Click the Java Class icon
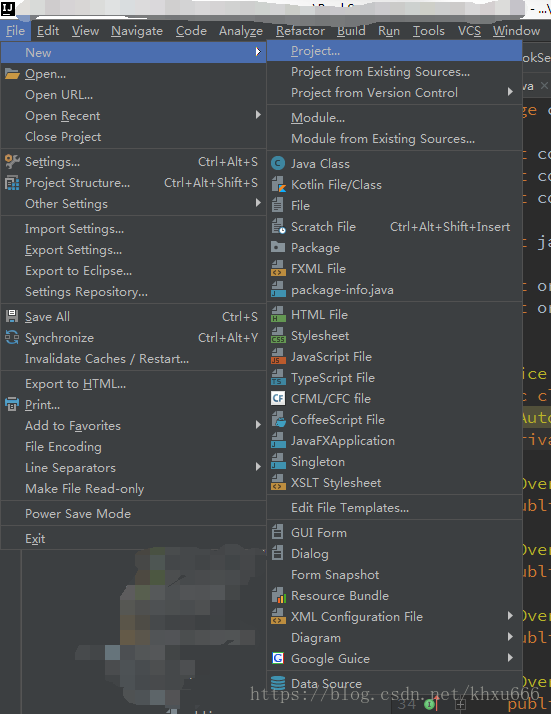This screenshot has width=551, height=714. point(278,163)
